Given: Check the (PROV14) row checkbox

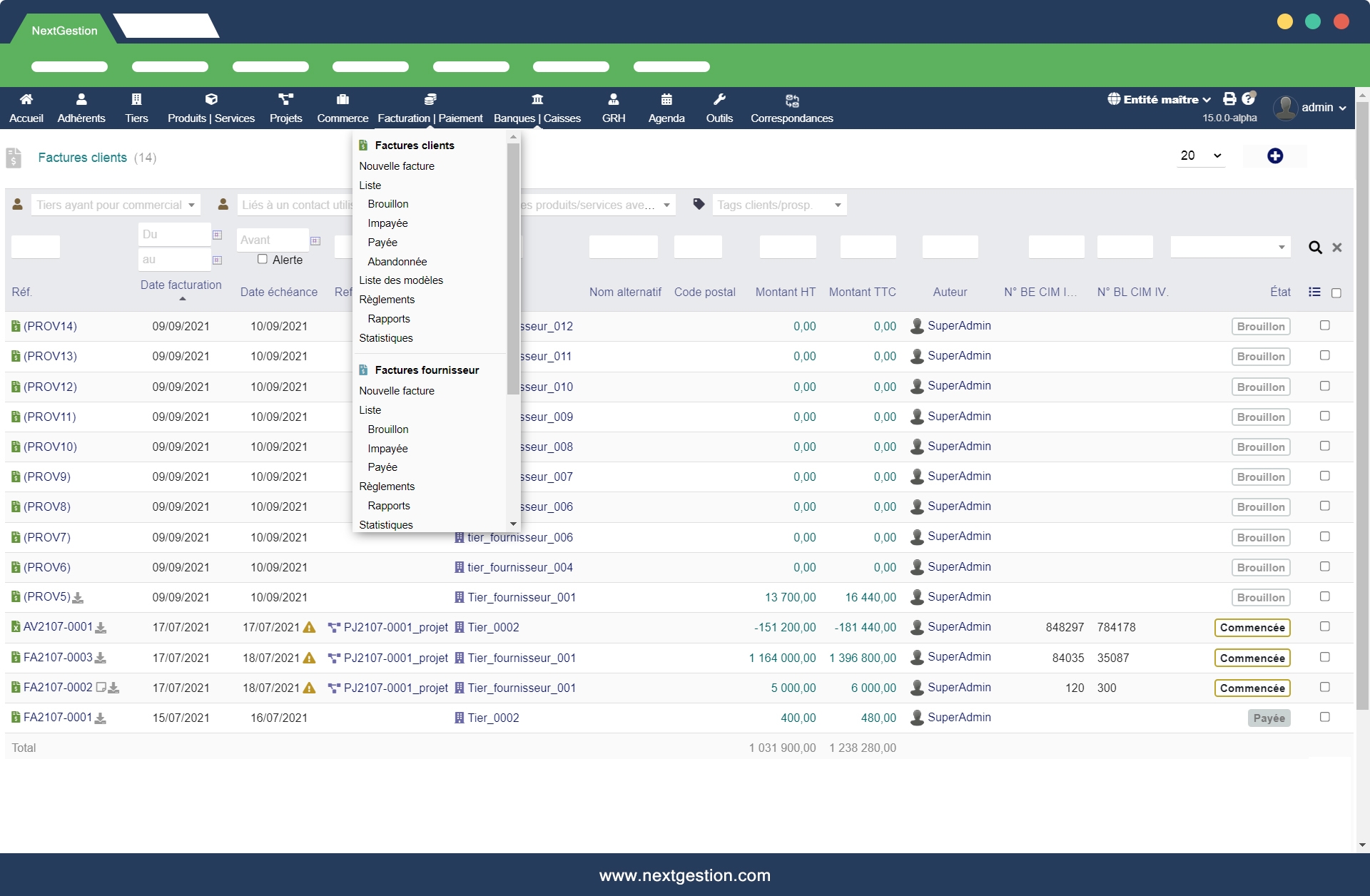Looking at the screenshot, I should click(x=1325, y=325).
